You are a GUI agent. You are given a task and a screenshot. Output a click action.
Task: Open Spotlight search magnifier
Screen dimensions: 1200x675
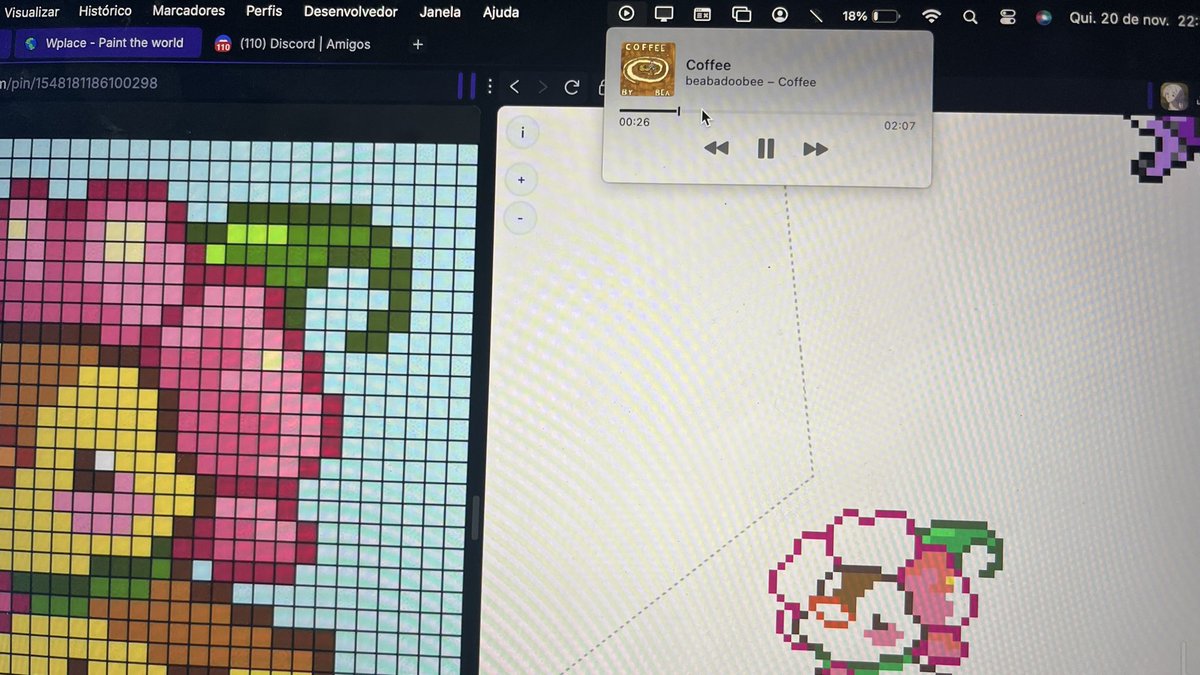[969, 17]
